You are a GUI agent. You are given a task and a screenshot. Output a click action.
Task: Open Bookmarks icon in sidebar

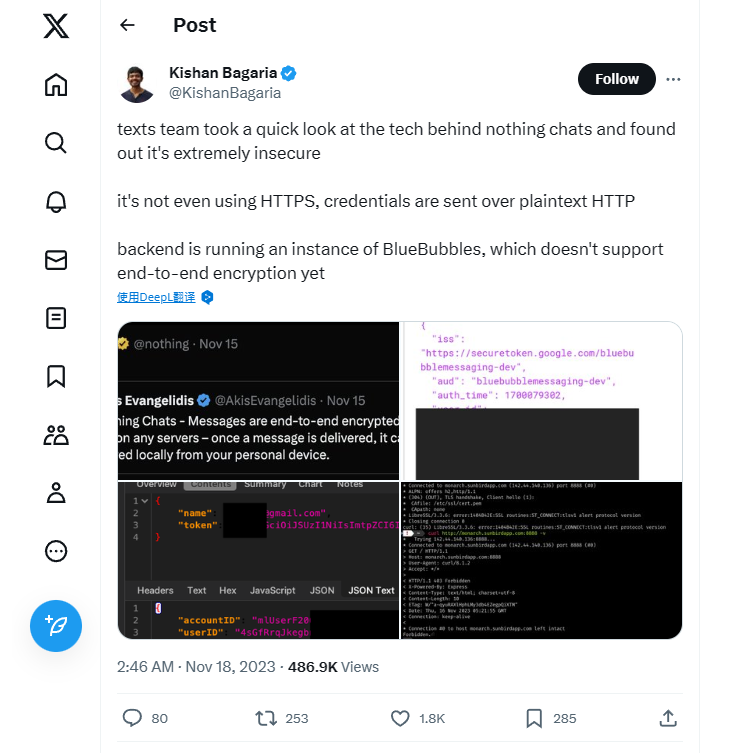tap(56, 376)
